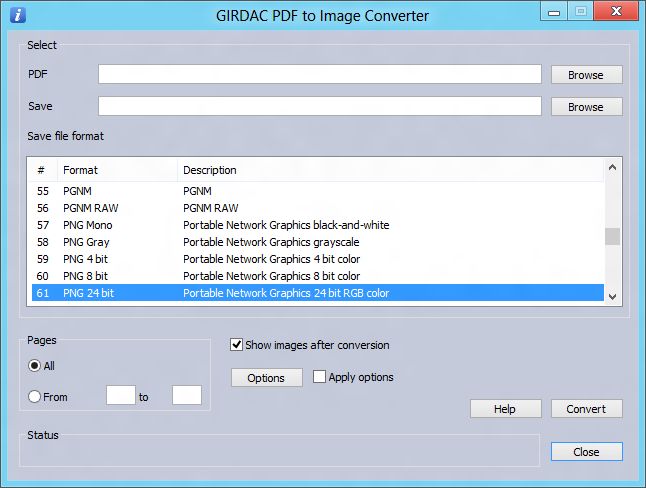
Task: Browse for the source PDF file
Action: click(x=586, y=75)
